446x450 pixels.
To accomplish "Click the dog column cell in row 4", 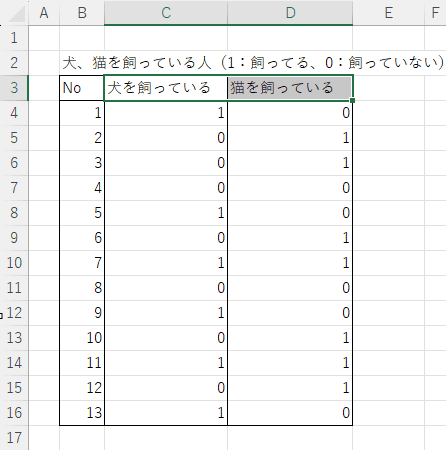I will [x=166, y=113].
